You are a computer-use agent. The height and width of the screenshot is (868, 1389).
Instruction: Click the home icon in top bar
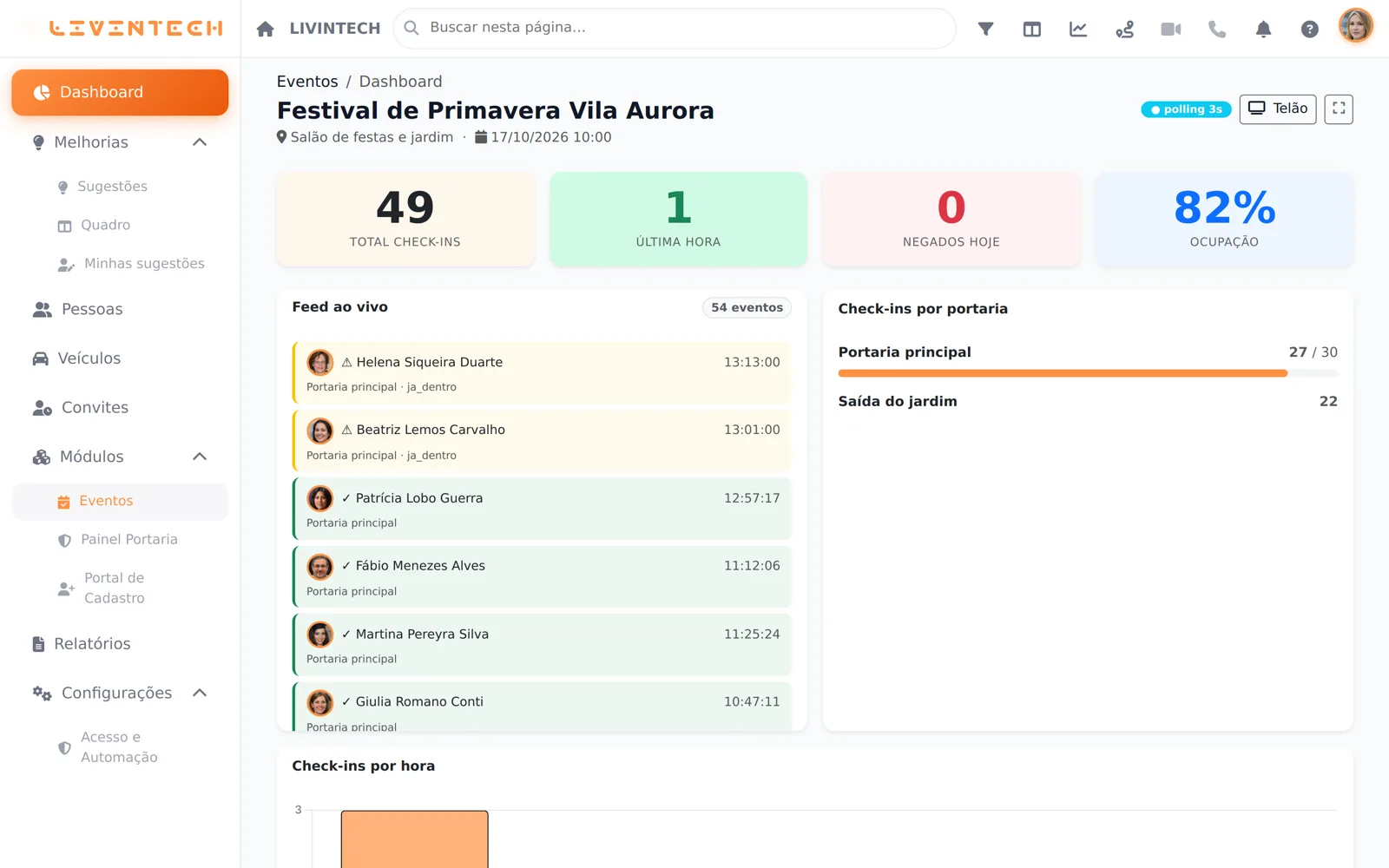pos(266,29)
